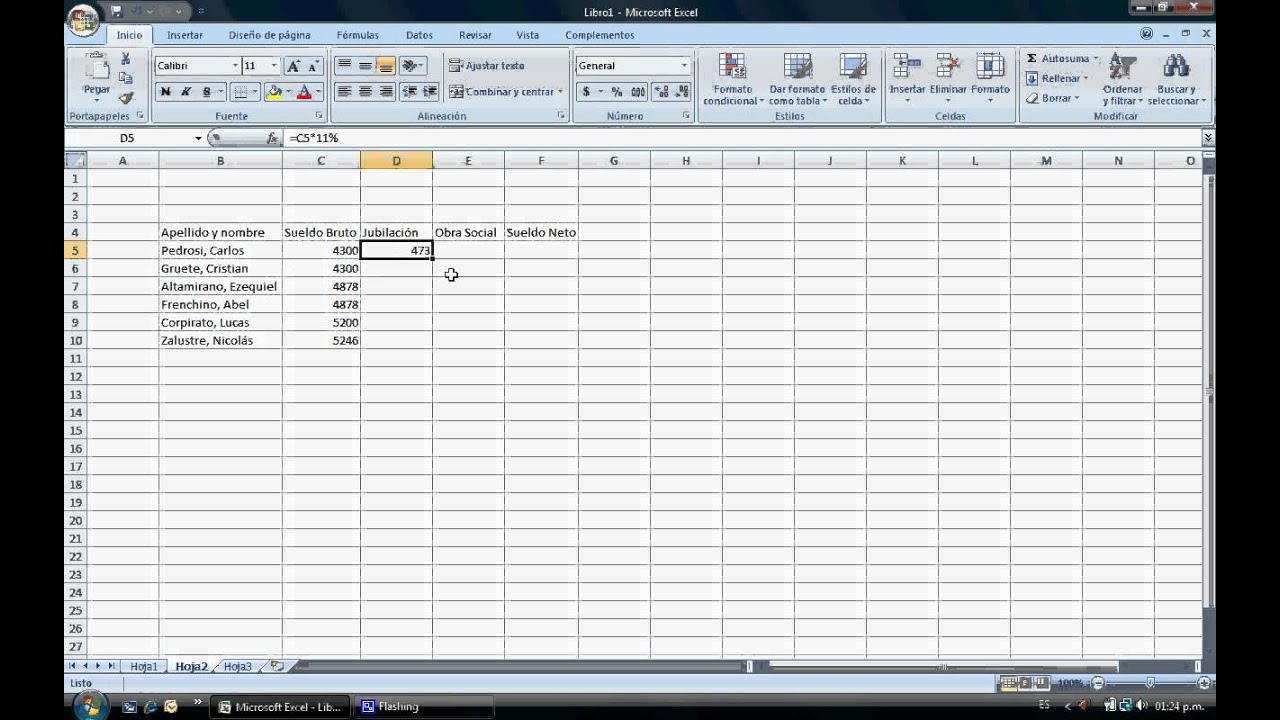The height and width of the screenshot is (720, 1280).
Task: Click the Buscar y seleccionar binoculars icon
Action: pos(1176,67)
